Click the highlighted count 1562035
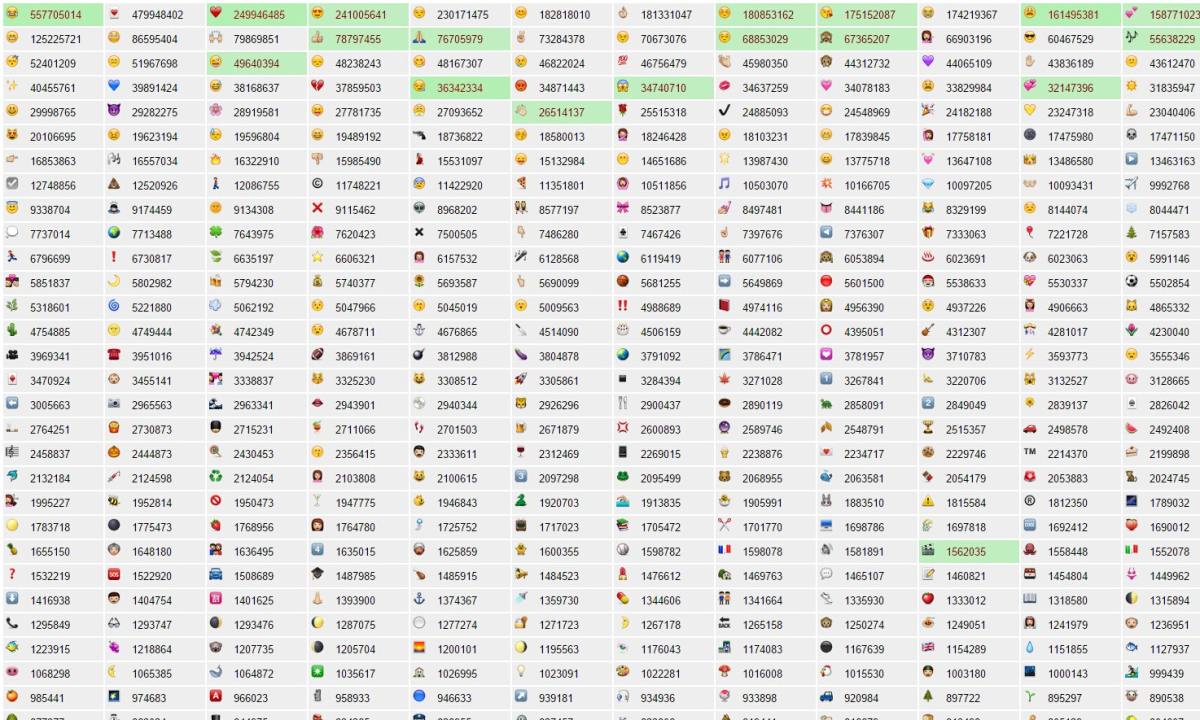This screenshot has height=720, width=1200. pos(966,552)
